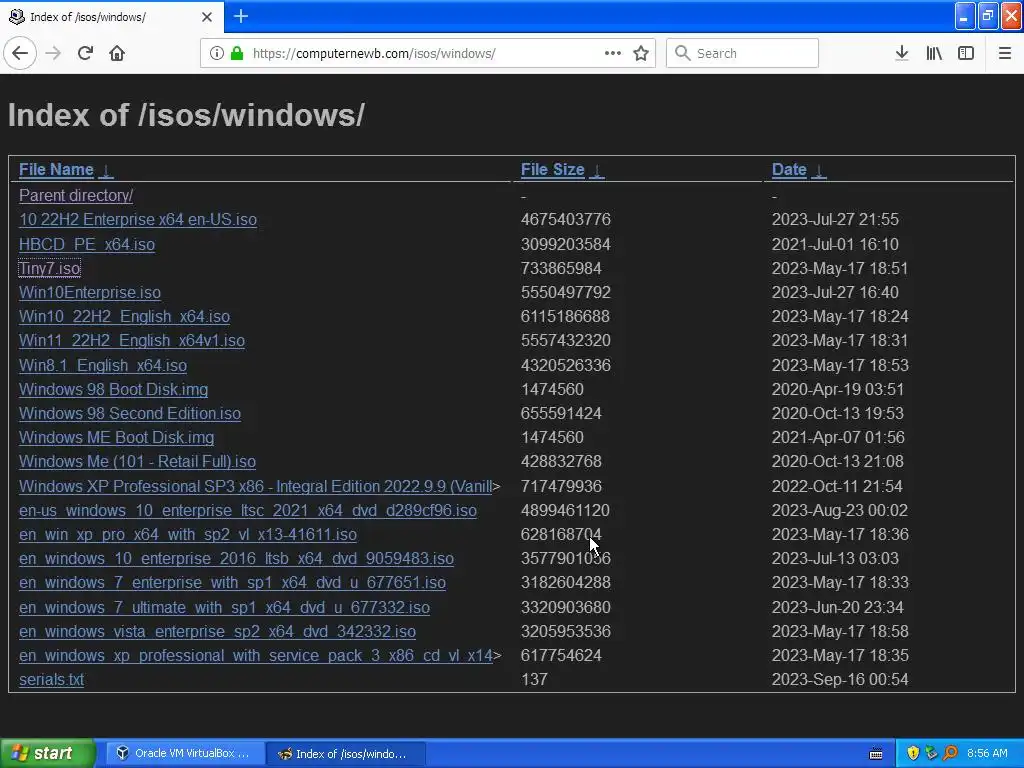Click the date 2023-Sep-16 00:54
Screen dimensions: 1024x768
click(840, 680)
